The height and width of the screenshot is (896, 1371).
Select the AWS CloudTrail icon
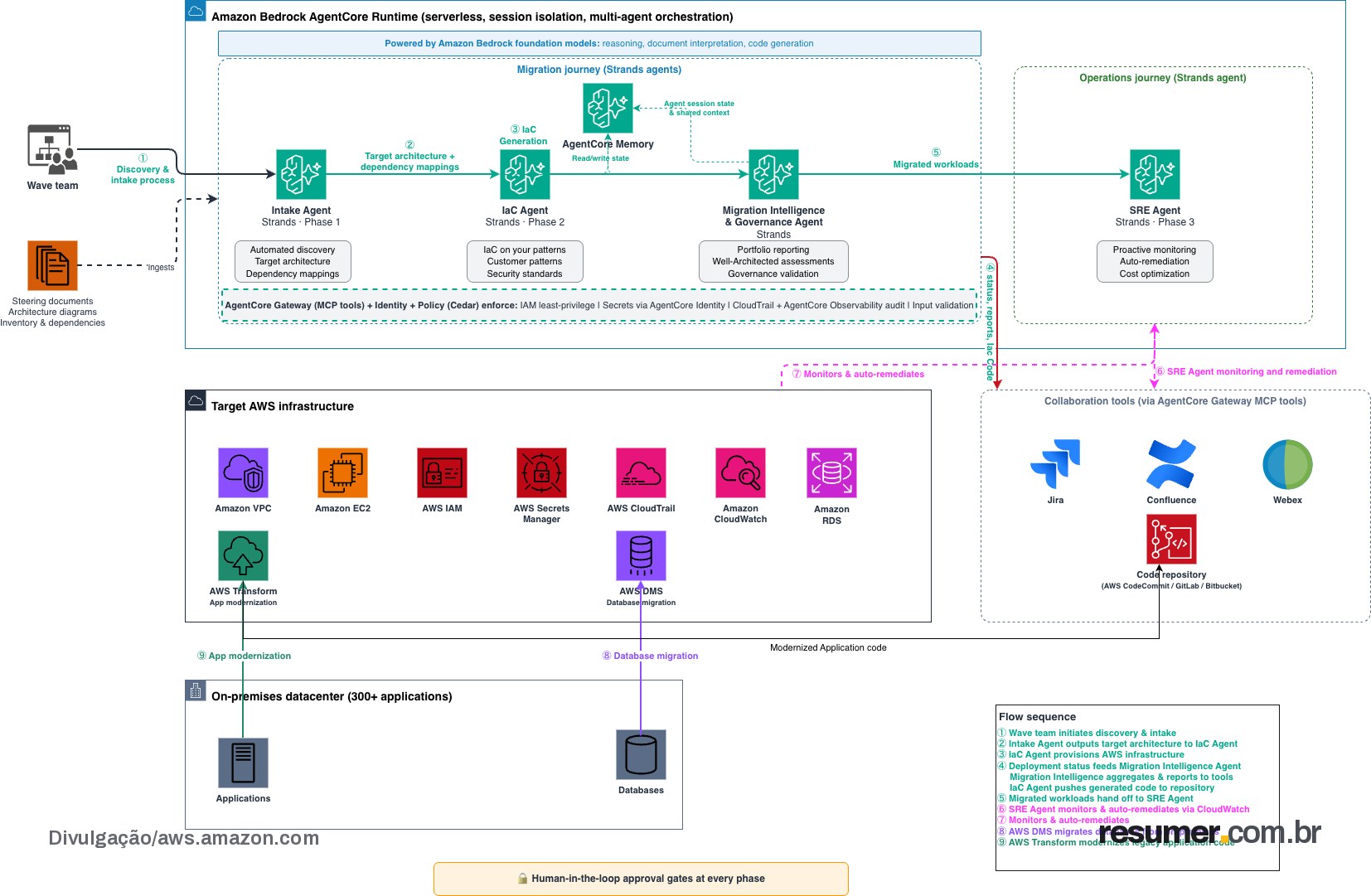(x=641, y=472)
